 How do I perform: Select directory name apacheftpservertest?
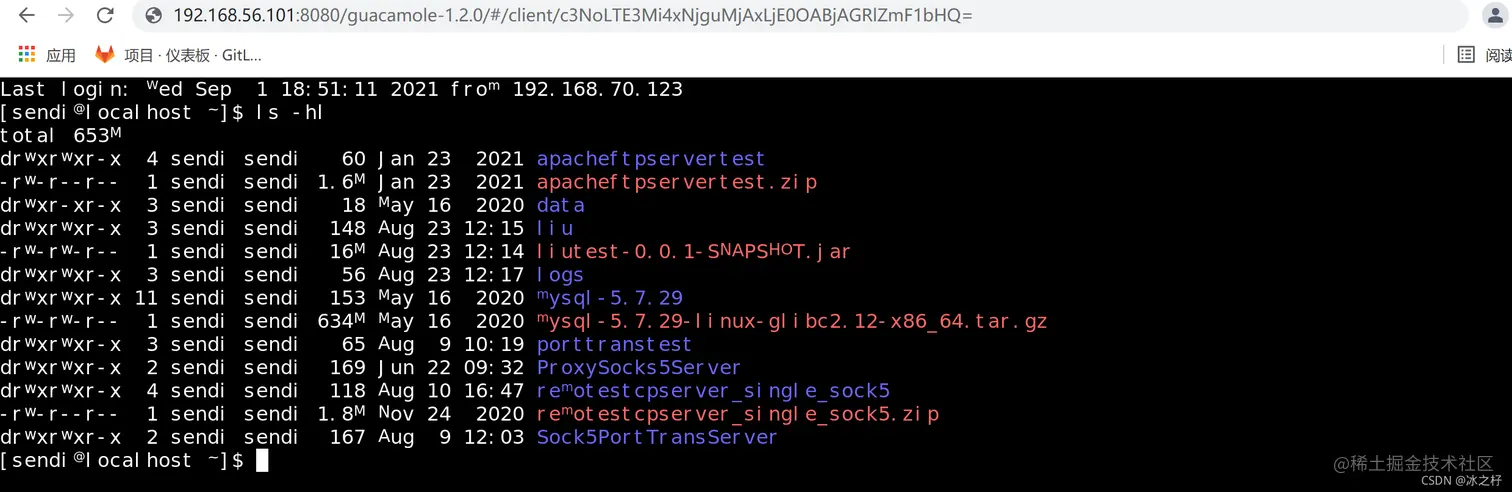pyautogui.click(x=651, y=159)
